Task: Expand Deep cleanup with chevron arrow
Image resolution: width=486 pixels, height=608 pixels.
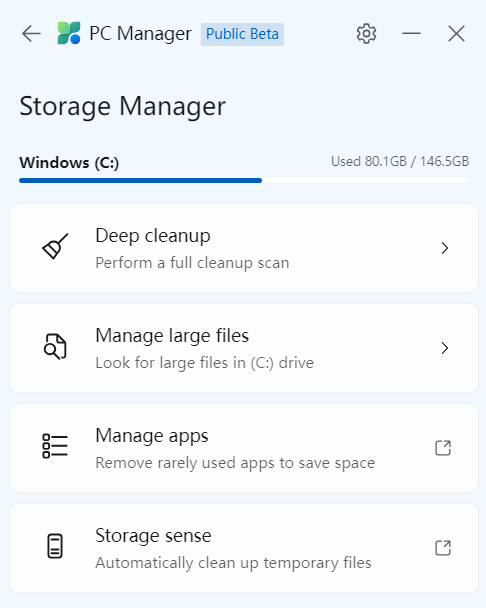Action: 445,248
